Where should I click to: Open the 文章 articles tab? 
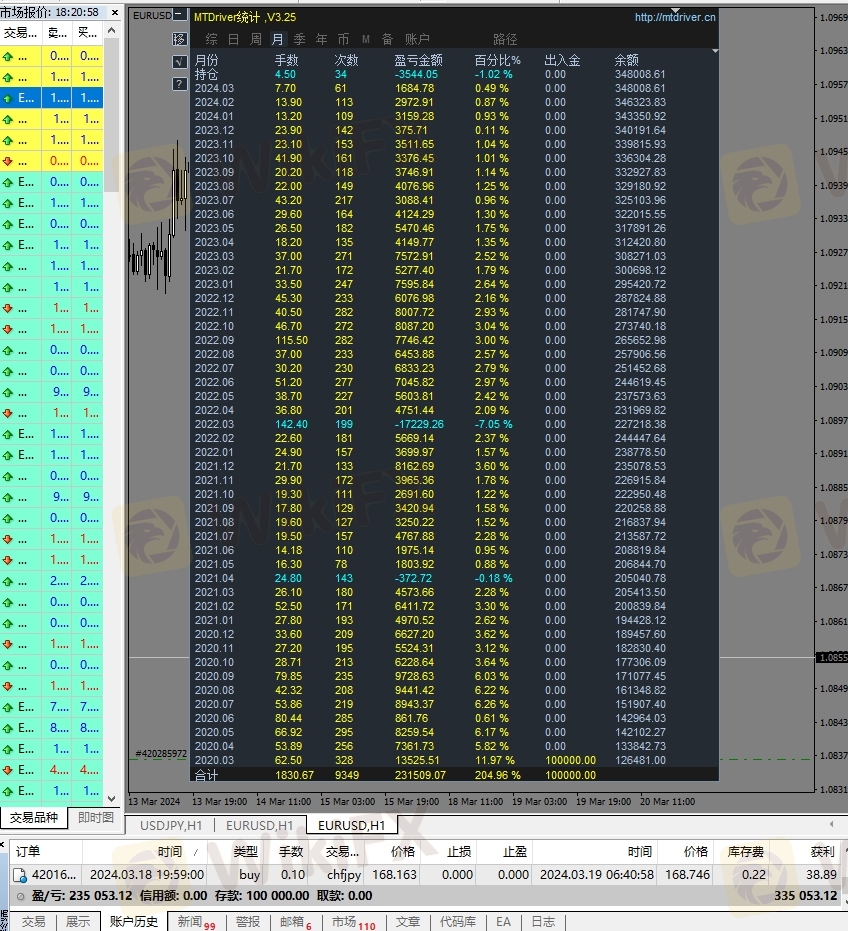(x=408, y=922)
